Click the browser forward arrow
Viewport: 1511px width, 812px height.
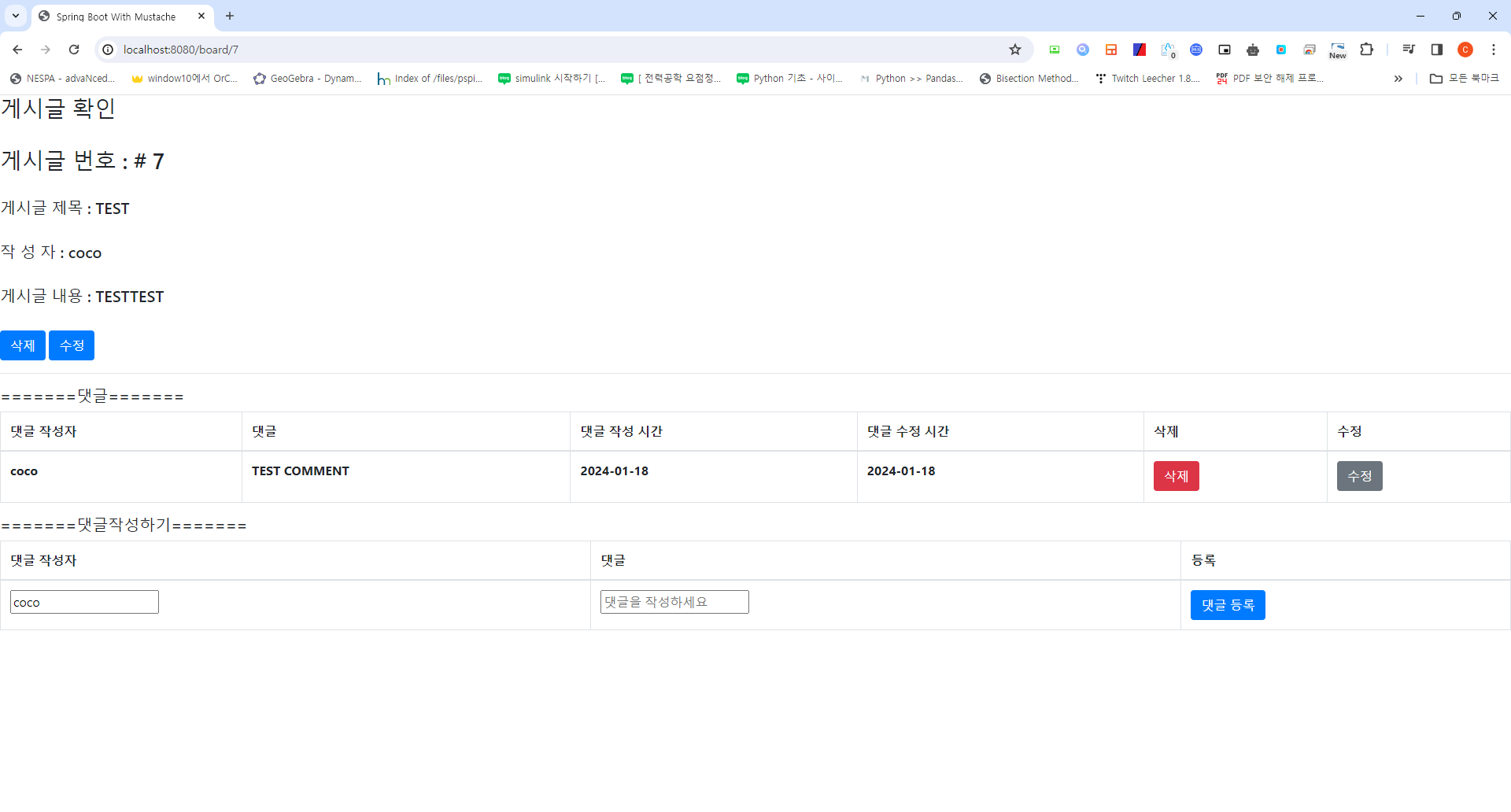(46, 50)
